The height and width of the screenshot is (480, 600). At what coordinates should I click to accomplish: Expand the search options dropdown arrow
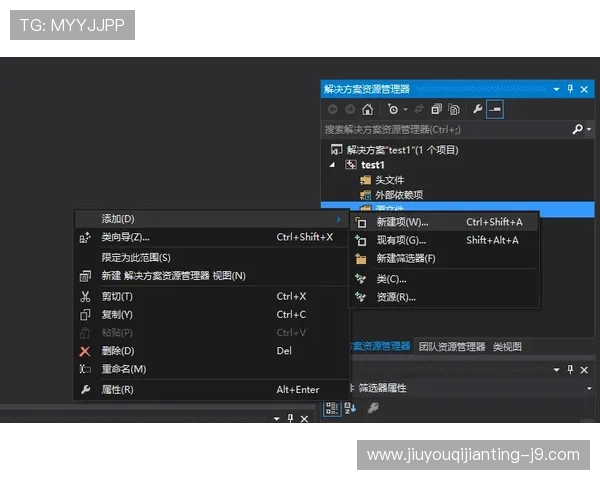tap(589, 129)
